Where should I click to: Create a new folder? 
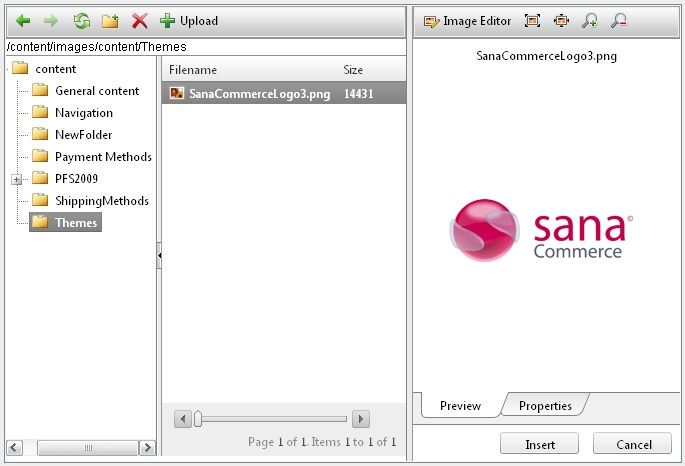(110, 21)
